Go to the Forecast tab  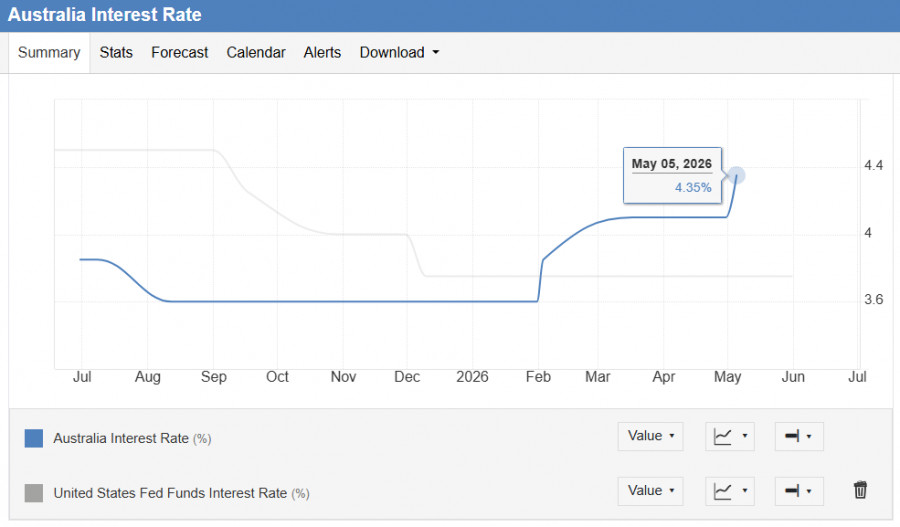180,52
